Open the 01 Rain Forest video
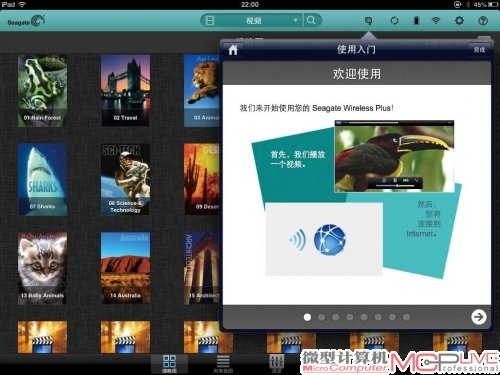Screen dimensions: 500x375 pyautogui.click(x=42, y=91)
